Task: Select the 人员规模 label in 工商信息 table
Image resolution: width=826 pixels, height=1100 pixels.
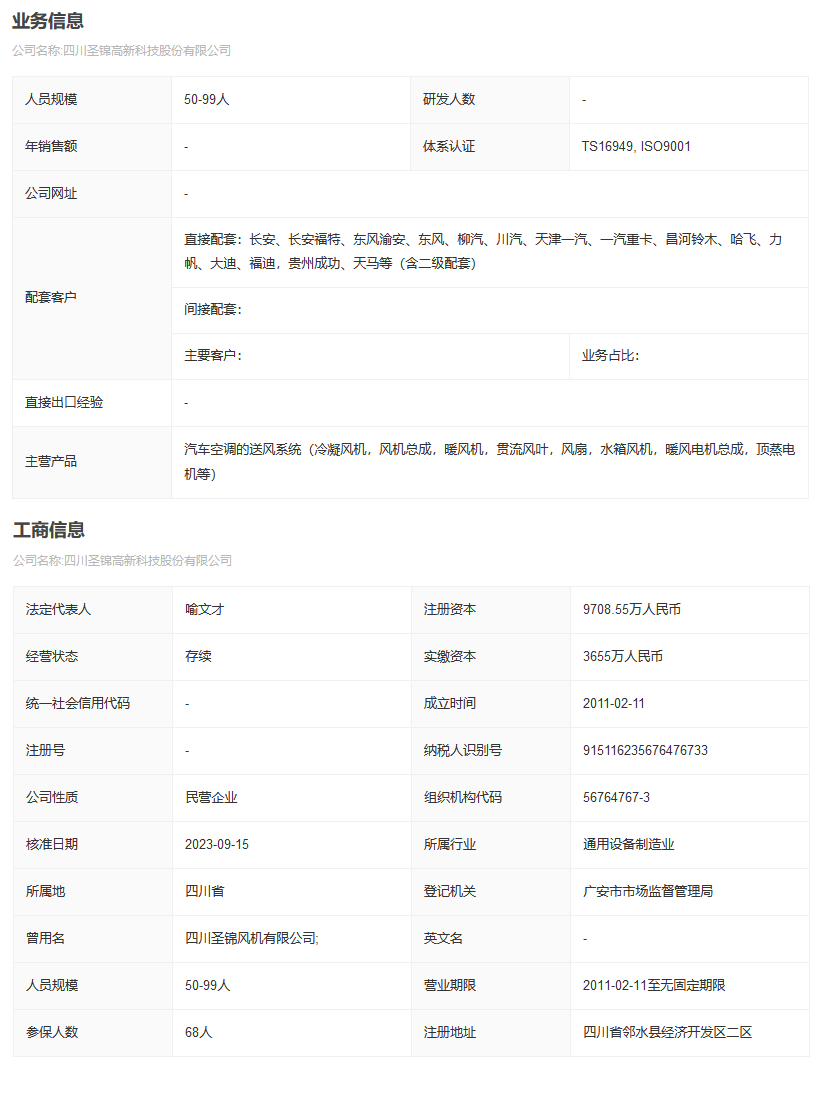Action: pos(52,986)
